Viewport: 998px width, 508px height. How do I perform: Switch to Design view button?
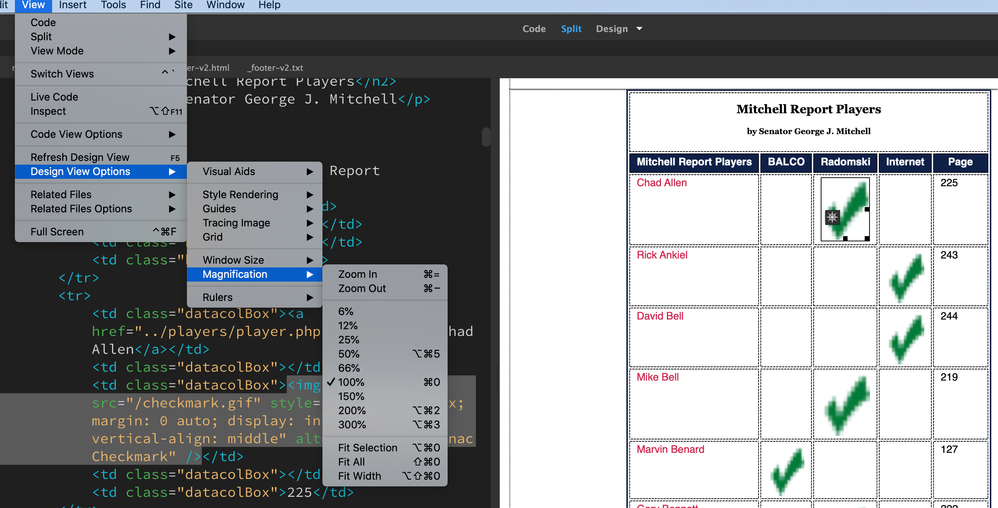612,29
